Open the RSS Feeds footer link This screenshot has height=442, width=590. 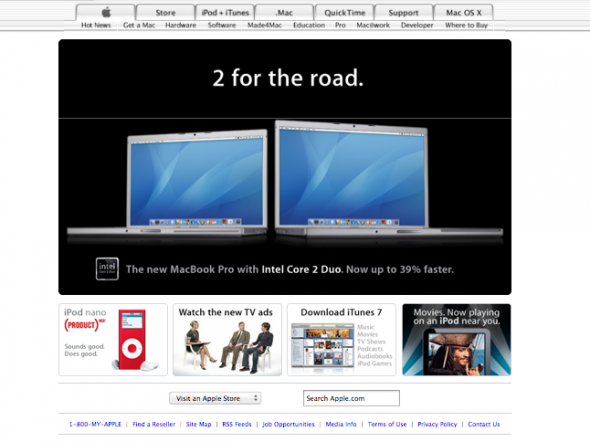(x=237, y=424)
